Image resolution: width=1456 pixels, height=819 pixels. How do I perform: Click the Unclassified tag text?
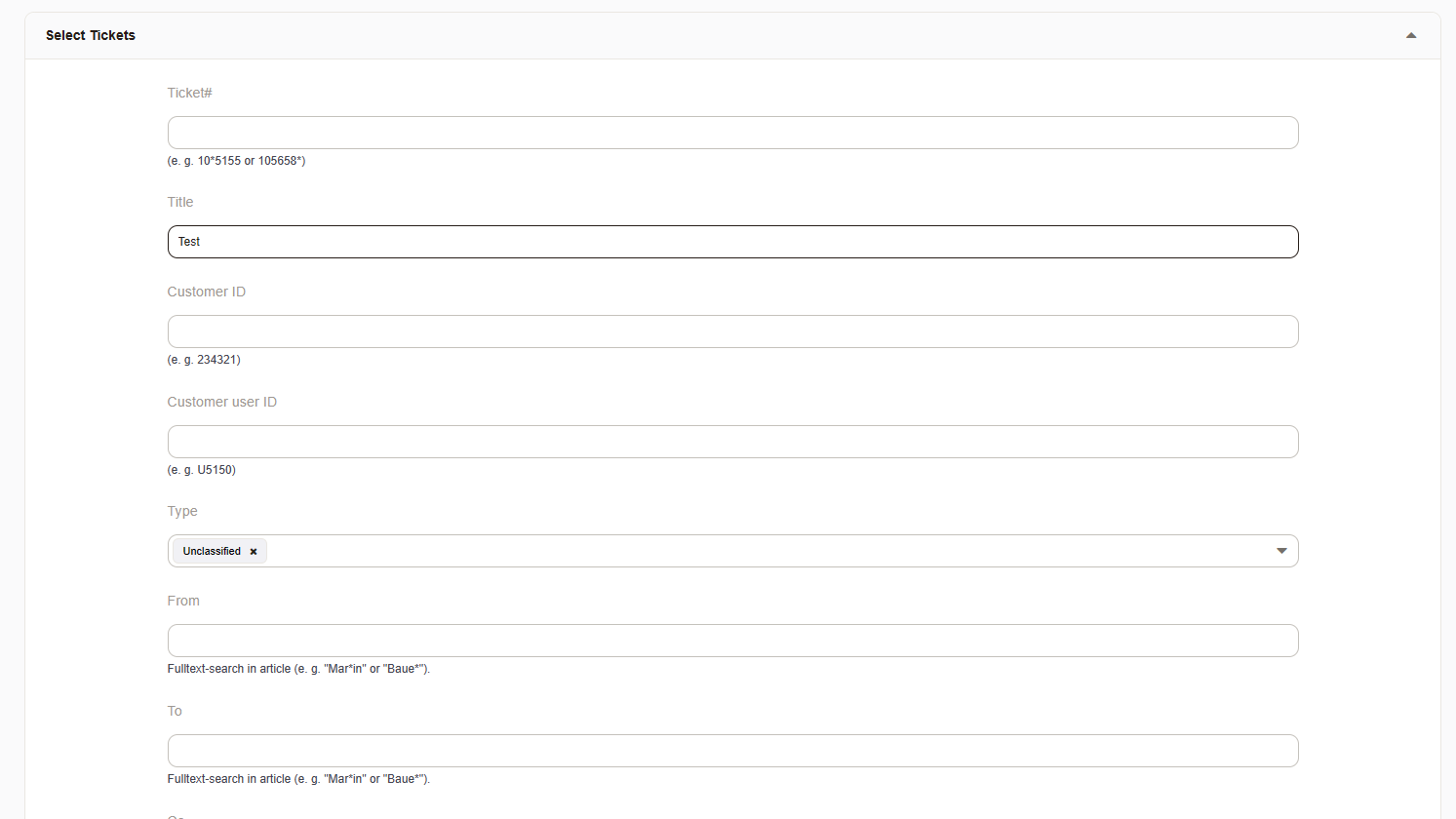click(212, 552)
